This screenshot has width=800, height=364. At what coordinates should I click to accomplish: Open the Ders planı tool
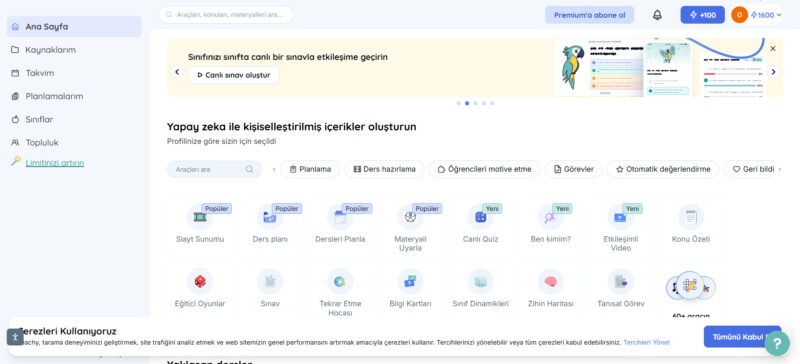270,226
